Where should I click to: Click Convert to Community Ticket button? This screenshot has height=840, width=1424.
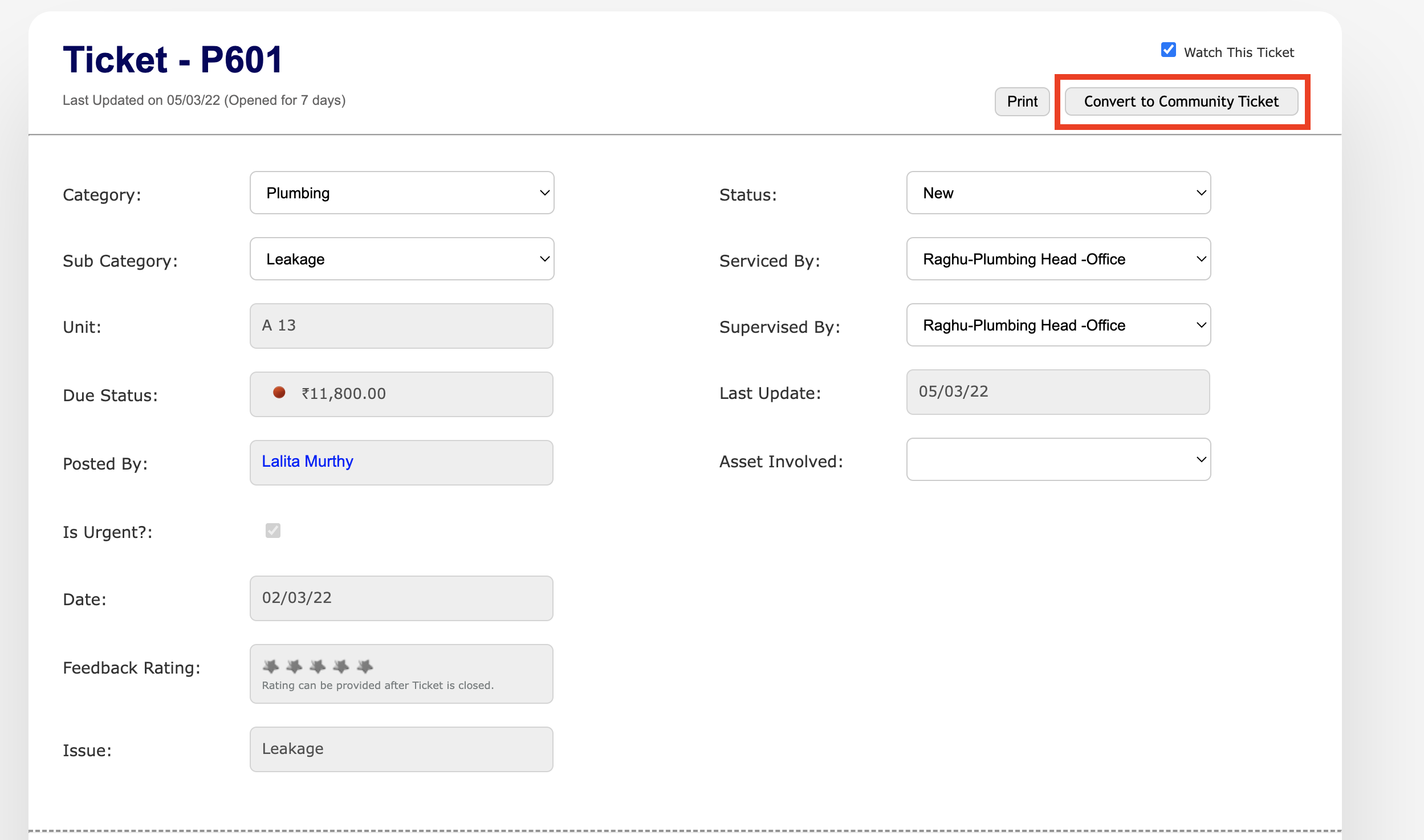tap(1181, 101)
